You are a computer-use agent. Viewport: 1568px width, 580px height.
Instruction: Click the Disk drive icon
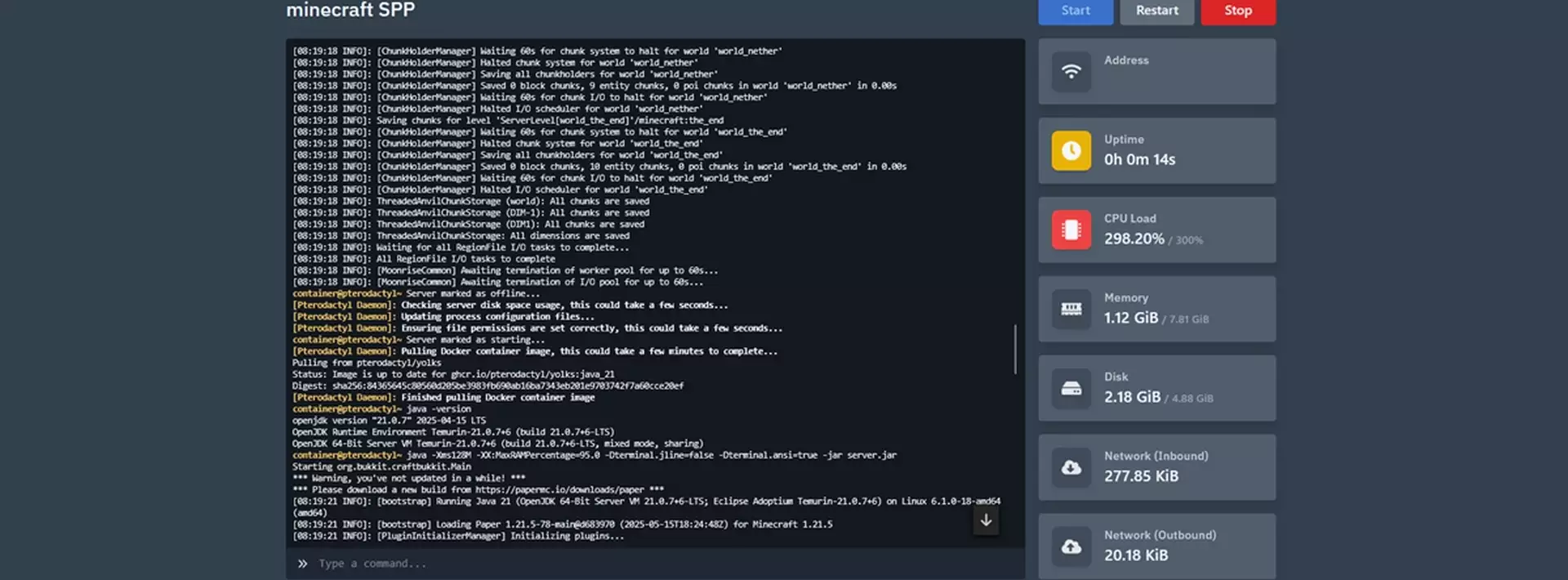pos(1071,388)
